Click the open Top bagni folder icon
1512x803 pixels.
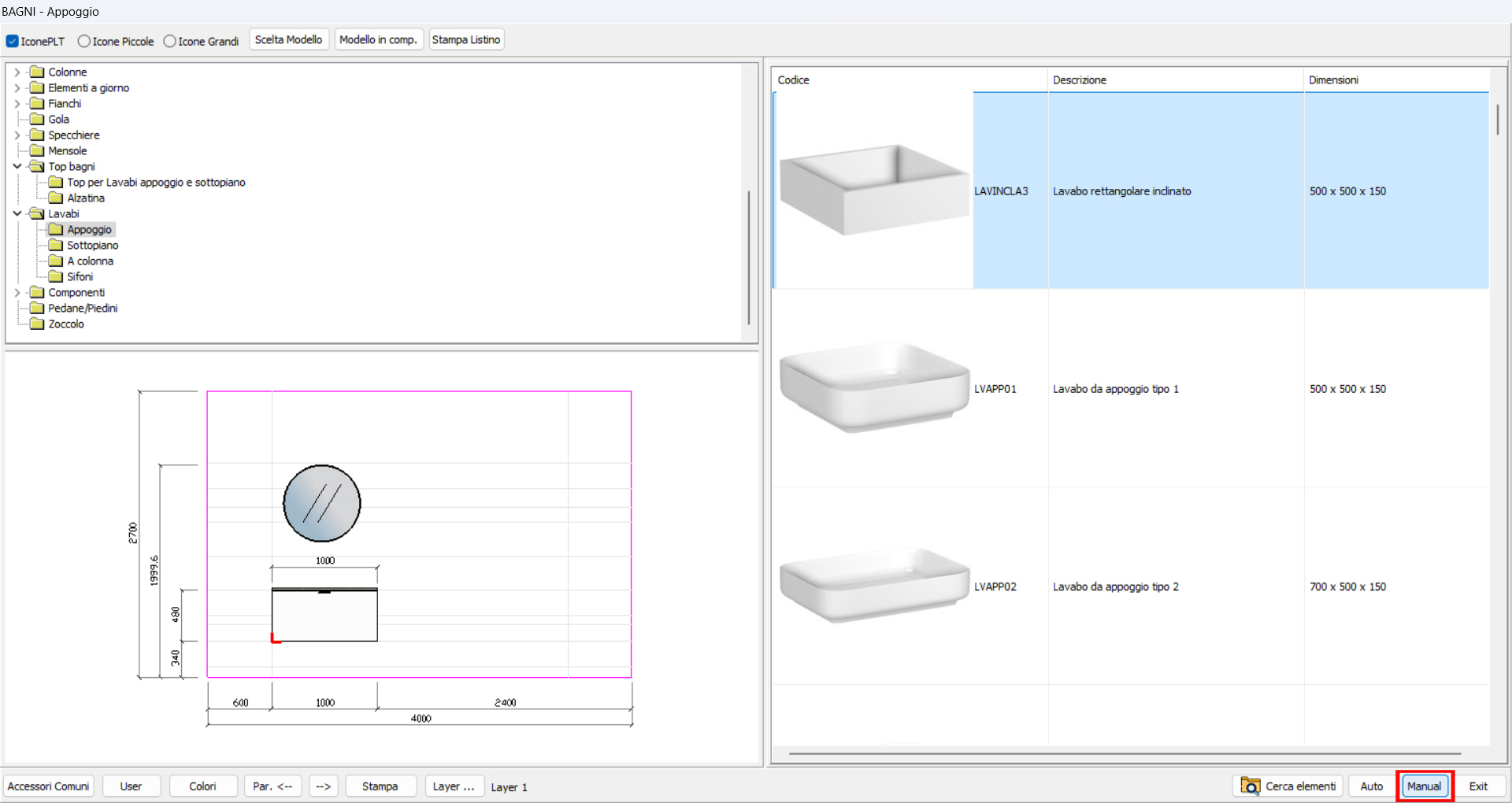click(x=37, y=166)
